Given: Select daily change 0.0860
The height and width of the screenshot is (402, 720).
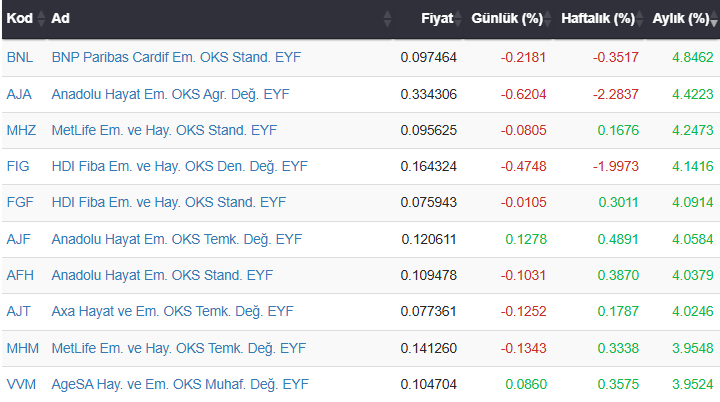Looking at the screenshot, I should [x=526, y=384].
